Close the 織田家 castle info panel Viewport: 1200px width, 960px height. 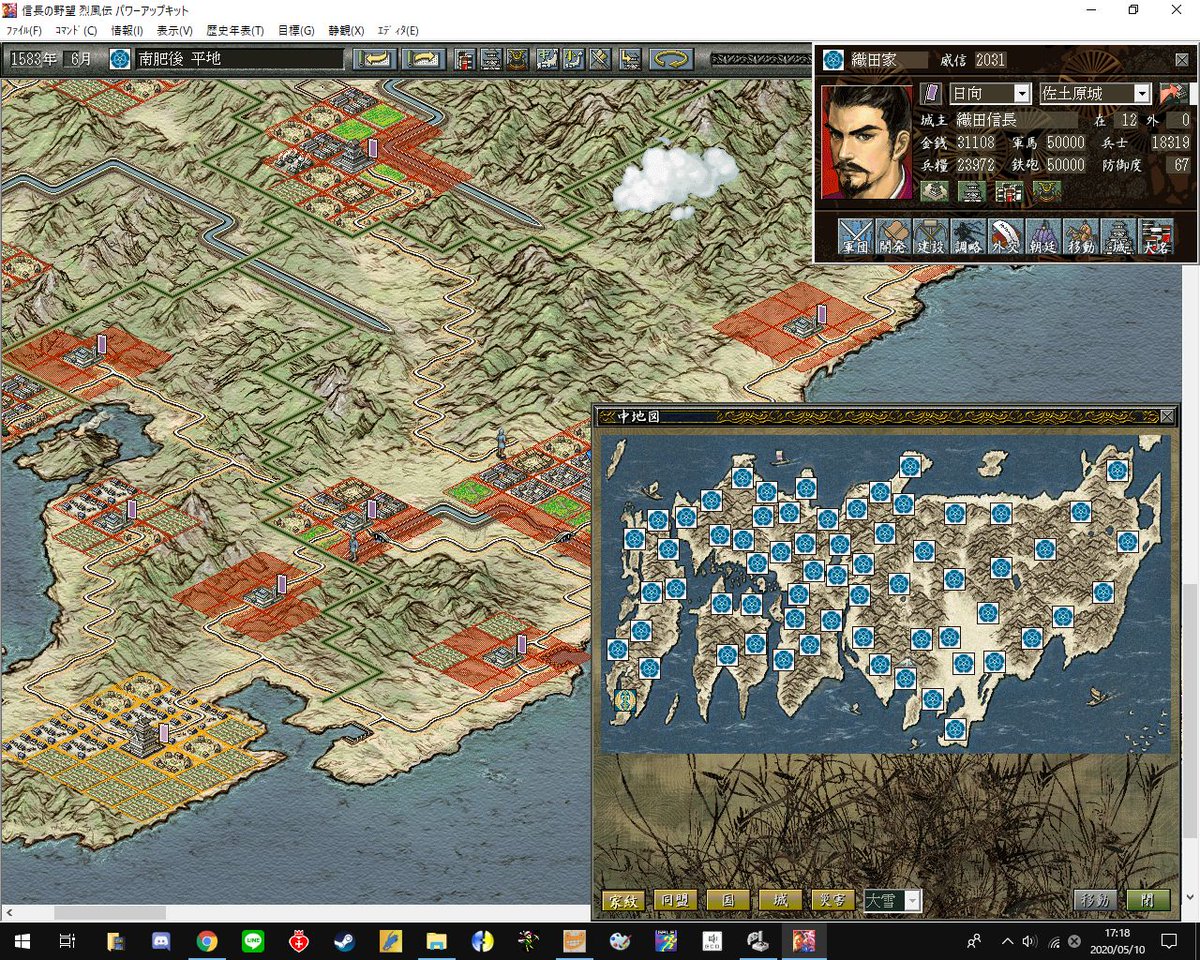1181,60
